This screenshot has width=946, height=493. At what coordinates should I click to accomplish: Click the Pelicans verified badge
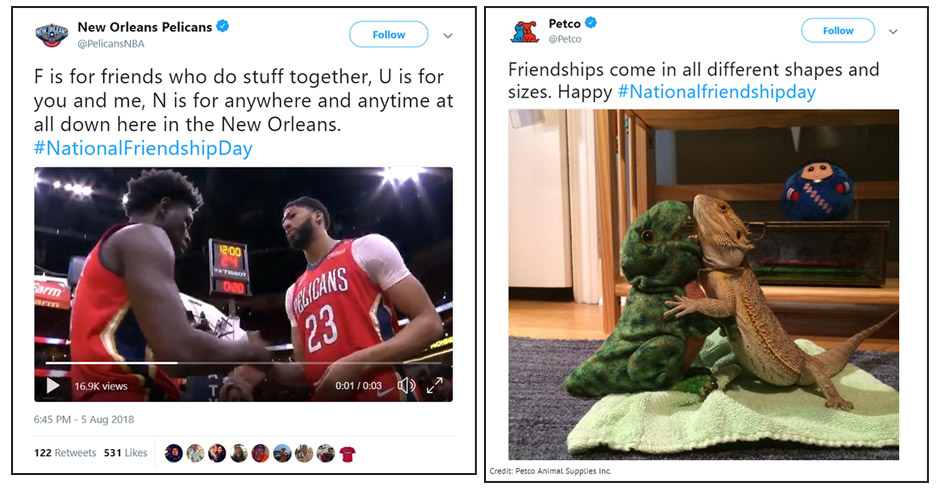[x=223, y=26]
